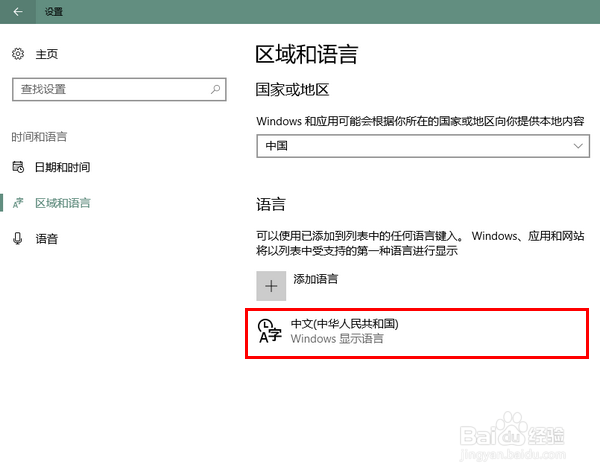Click the gear icon beside 主页
This screenshot has width=600, height=476.
(18, 54)
